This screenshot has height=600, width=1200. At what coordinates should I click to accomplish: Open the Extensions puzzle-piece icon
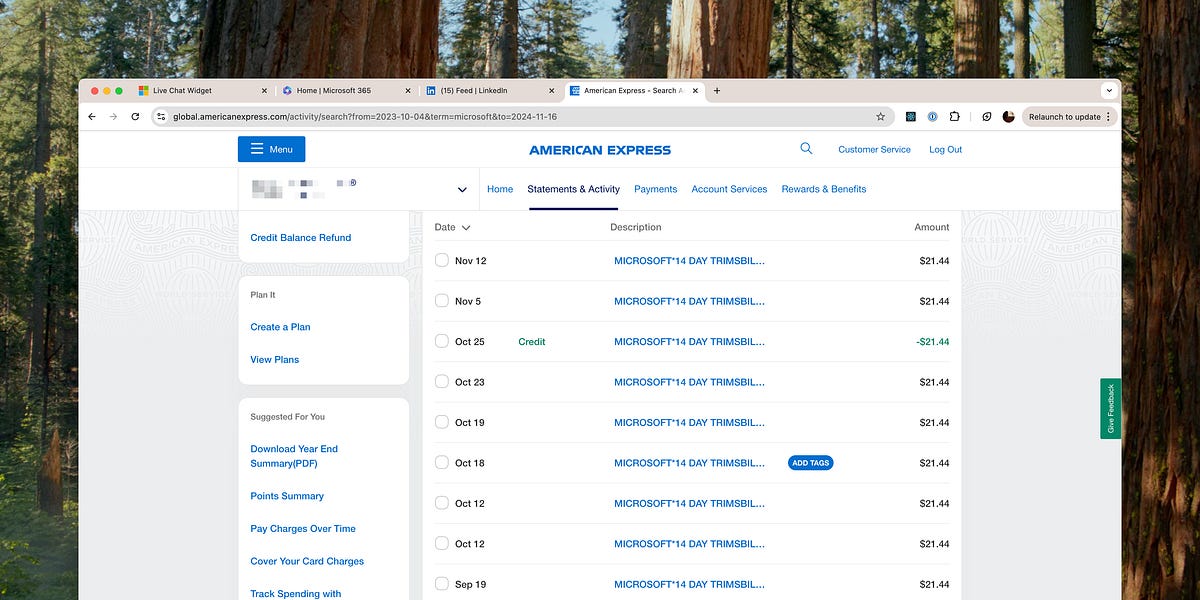tap(954, 117)
